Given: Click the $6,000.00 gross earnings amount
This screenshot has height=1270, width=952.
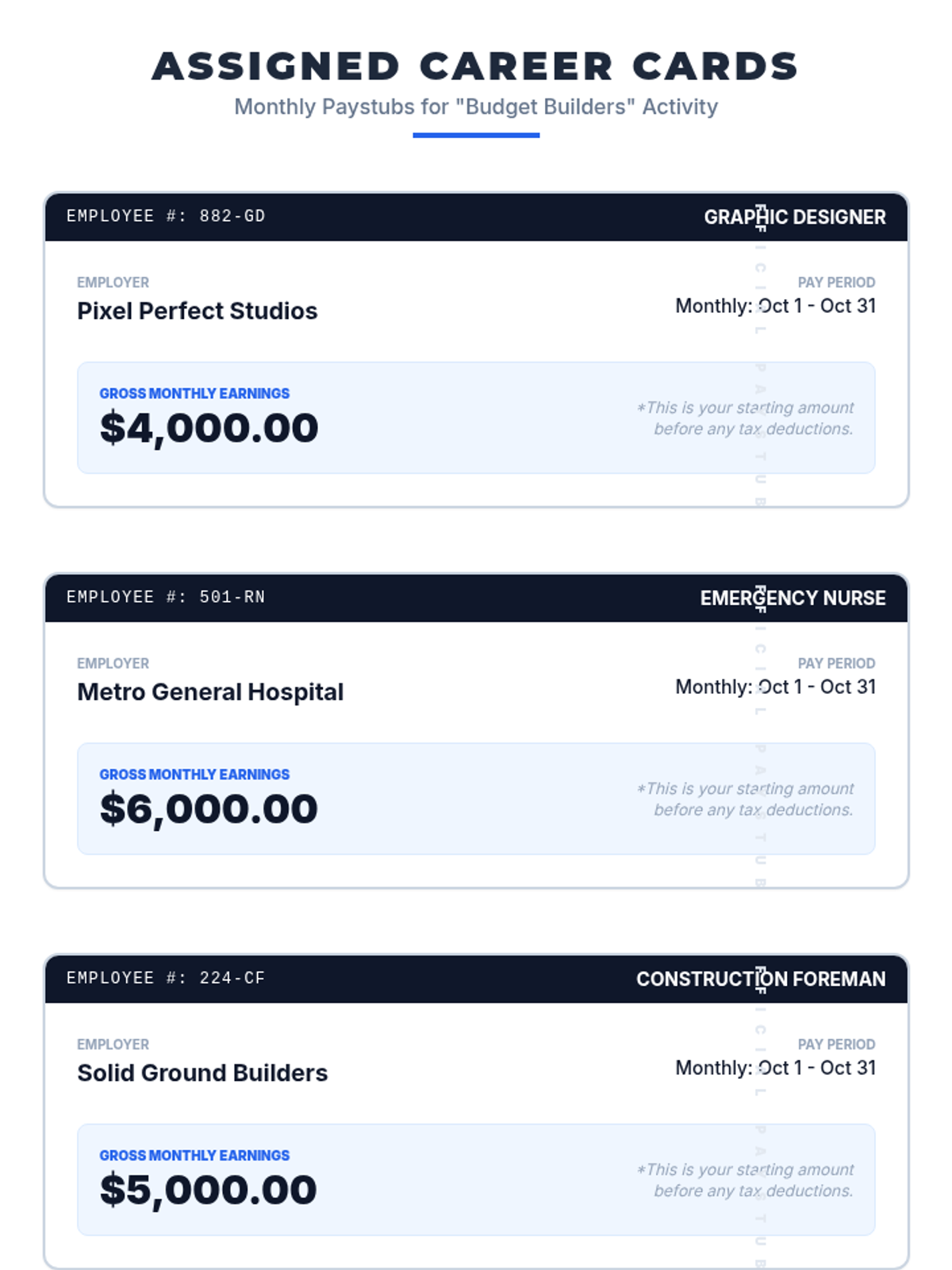Looking at the screenshot, I should point(209,809).
